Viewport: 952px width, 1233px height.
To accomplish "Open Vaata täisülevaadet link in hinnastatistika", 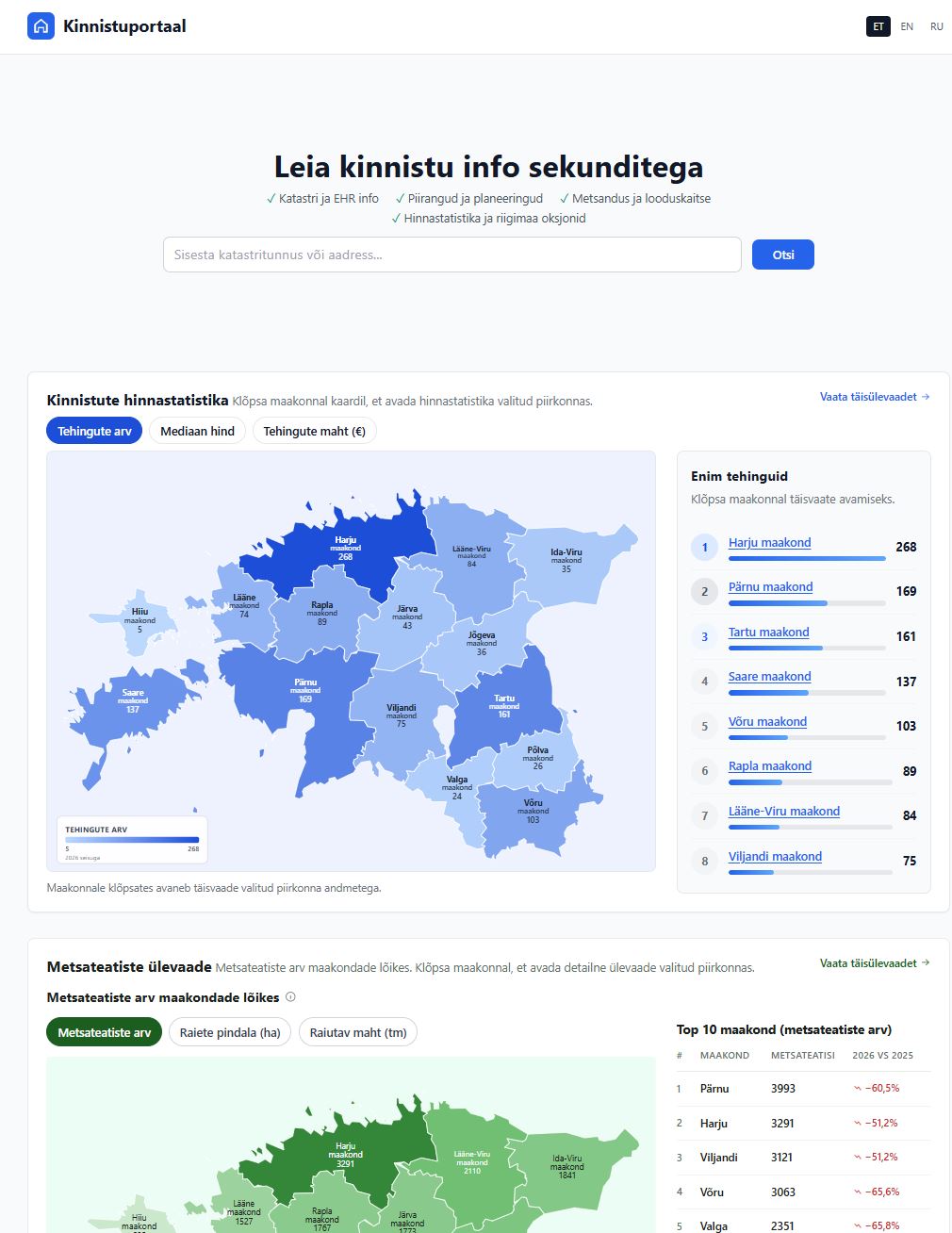I will click(875, 397).
